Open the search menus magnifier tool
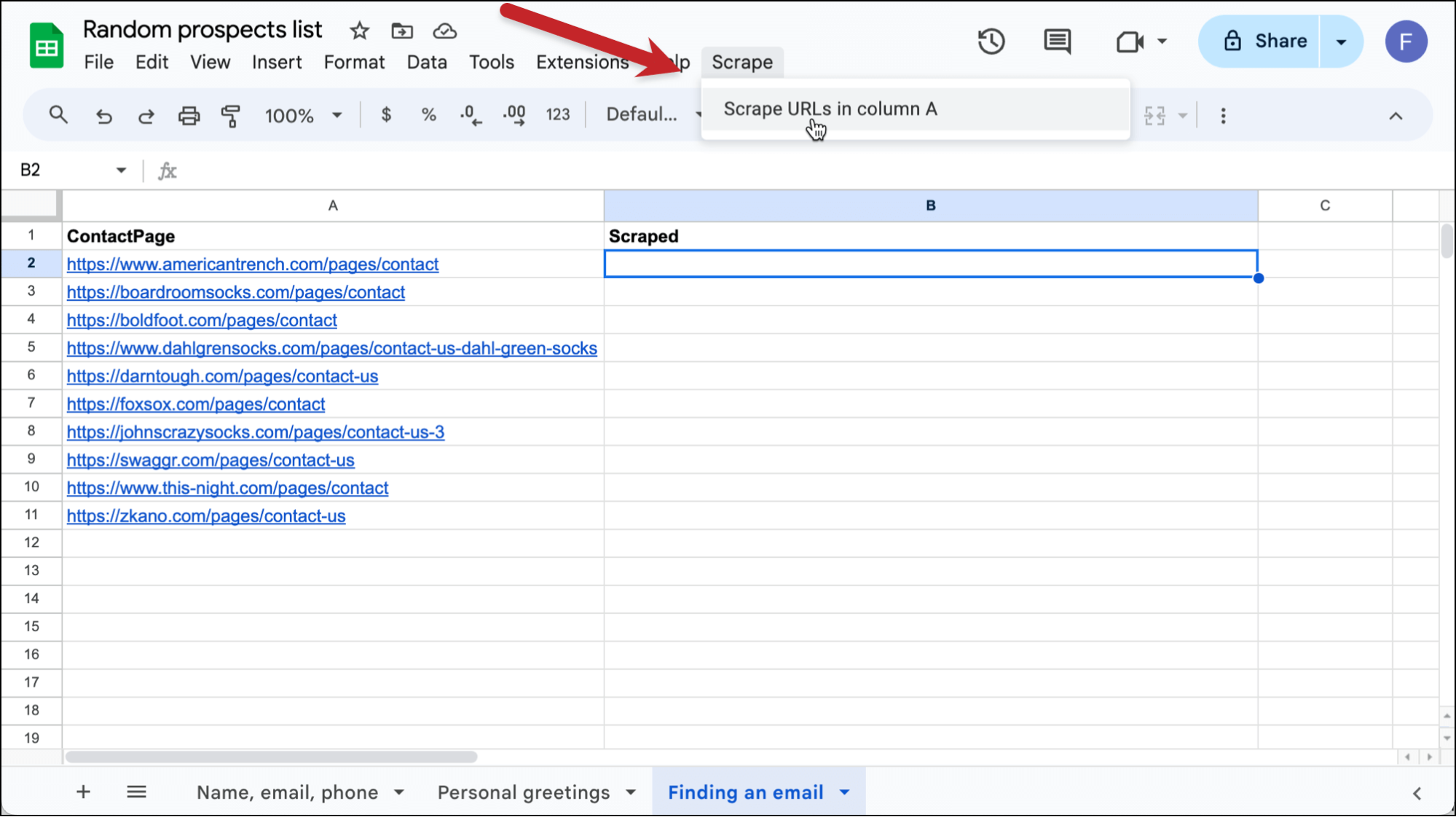This screenshot has height=817, width=1456. click(x=58, y=115)
